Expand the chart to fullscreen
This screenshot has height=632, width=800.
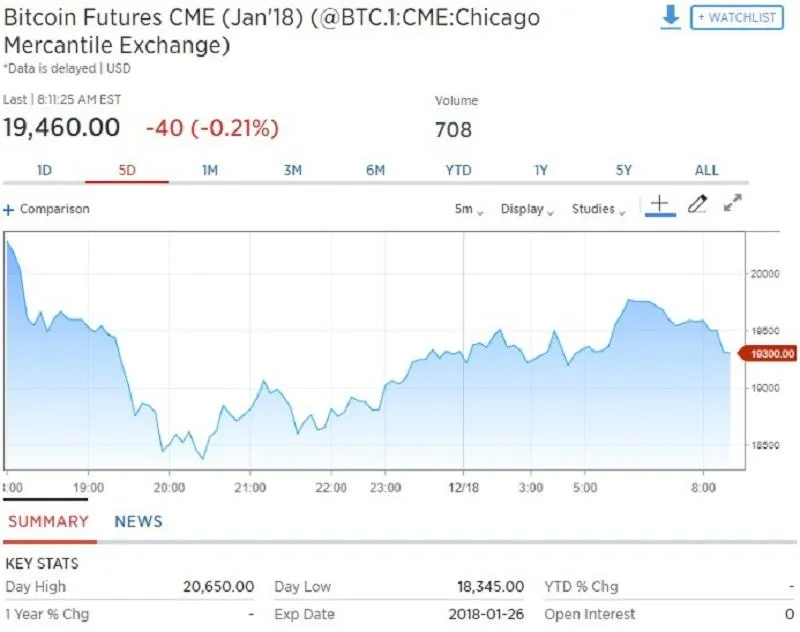(732, 204)
